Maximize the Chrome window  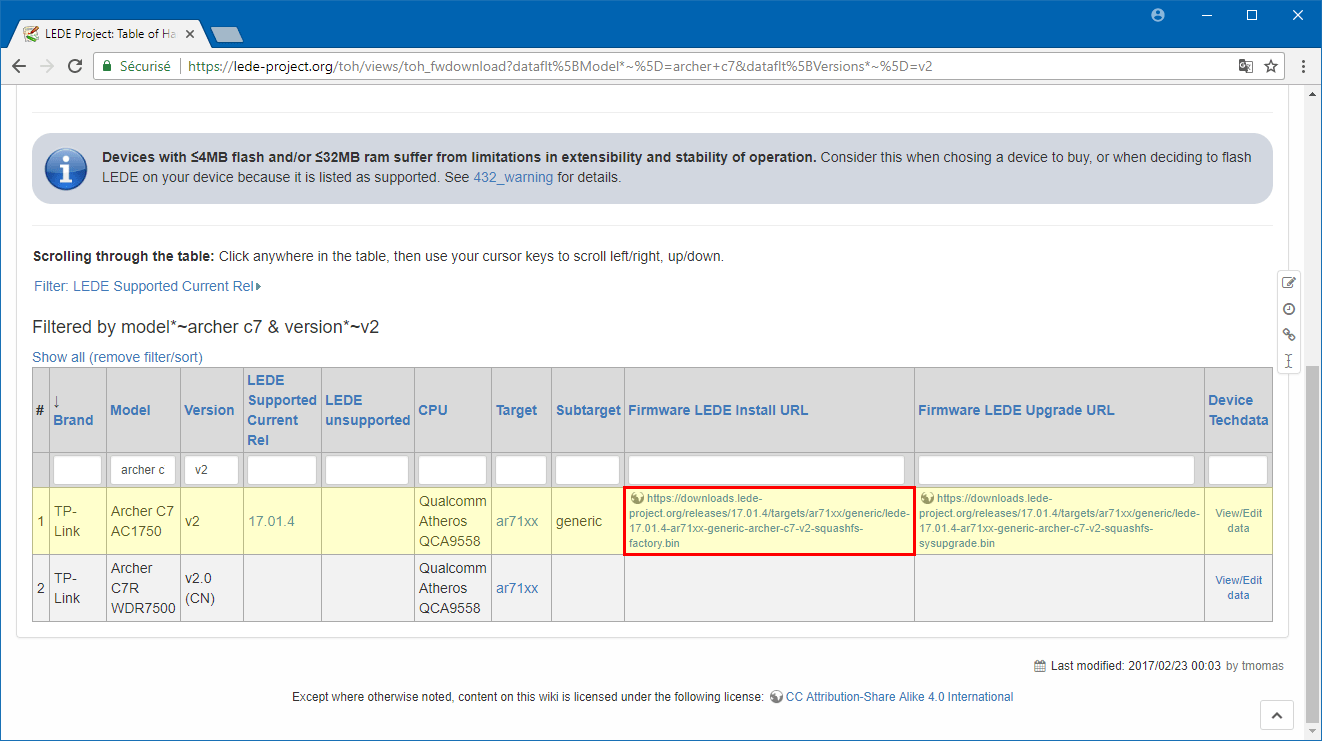pyautogui.click(x=1251, y=15)
